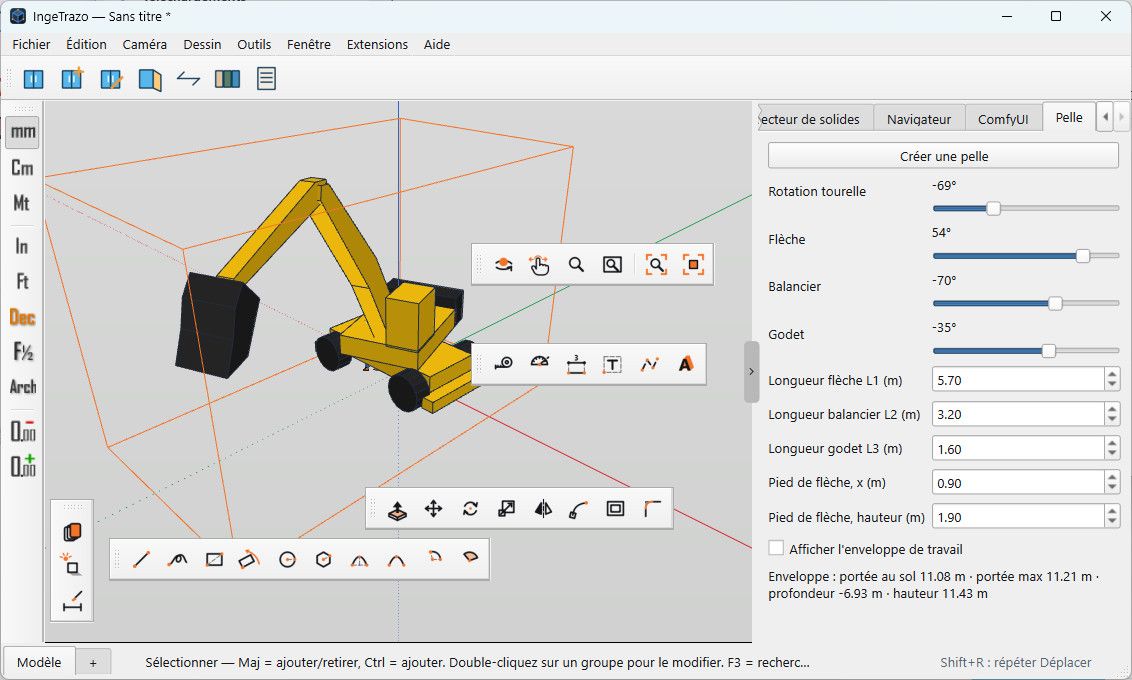The image size is (1132, 680).
Task: Enable the work envelope display checkbox
Action: point(776,549)
